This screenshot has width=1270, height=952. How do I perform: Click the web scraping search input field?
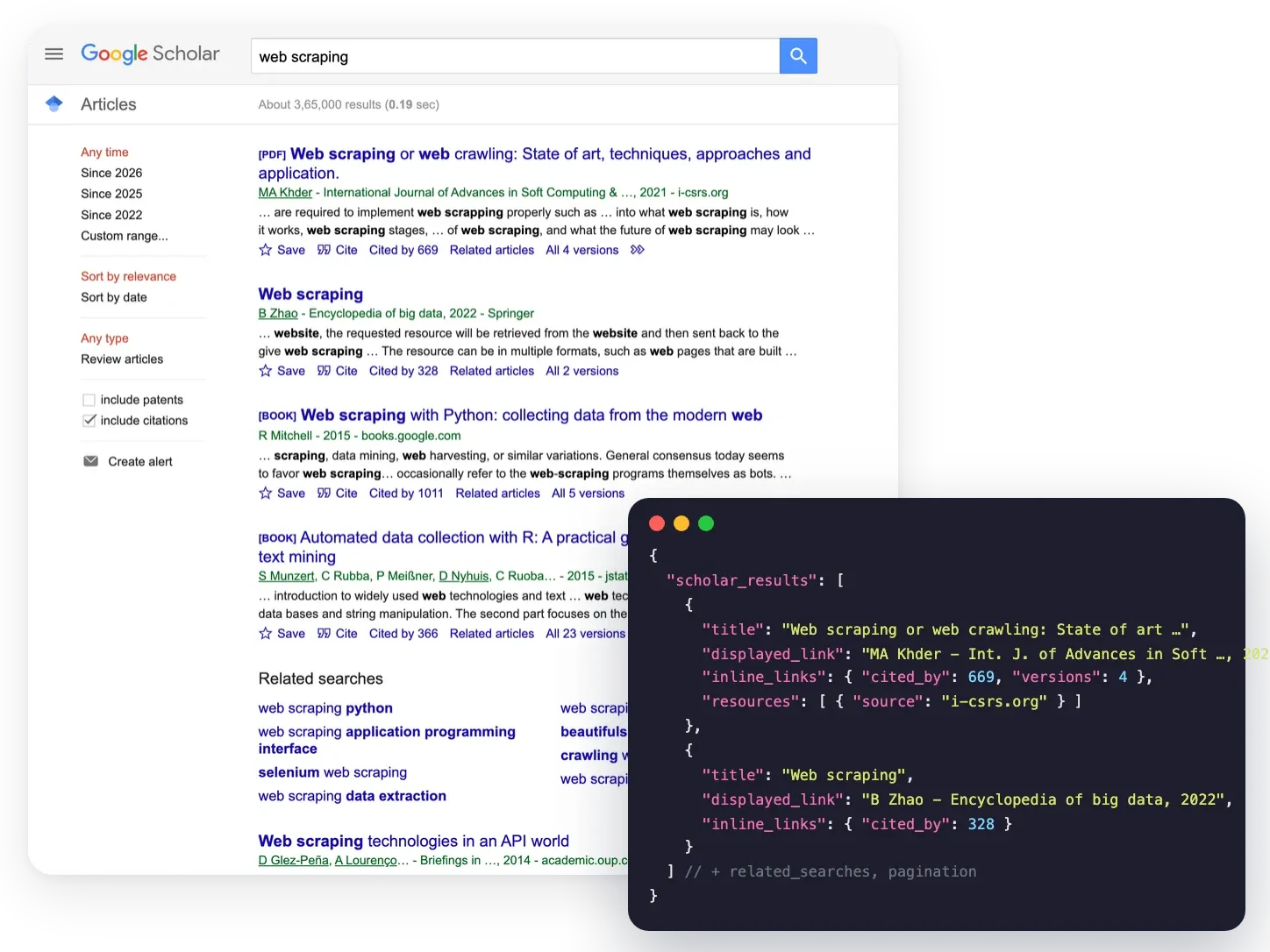[515, 56]
